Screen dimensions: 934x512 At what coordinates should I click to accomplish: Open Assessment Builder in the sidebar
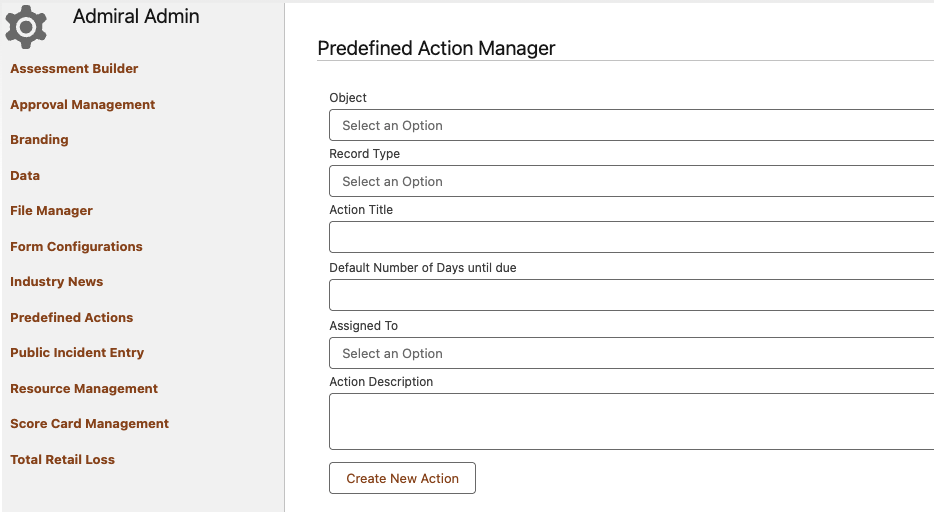[x=74, y=69]
